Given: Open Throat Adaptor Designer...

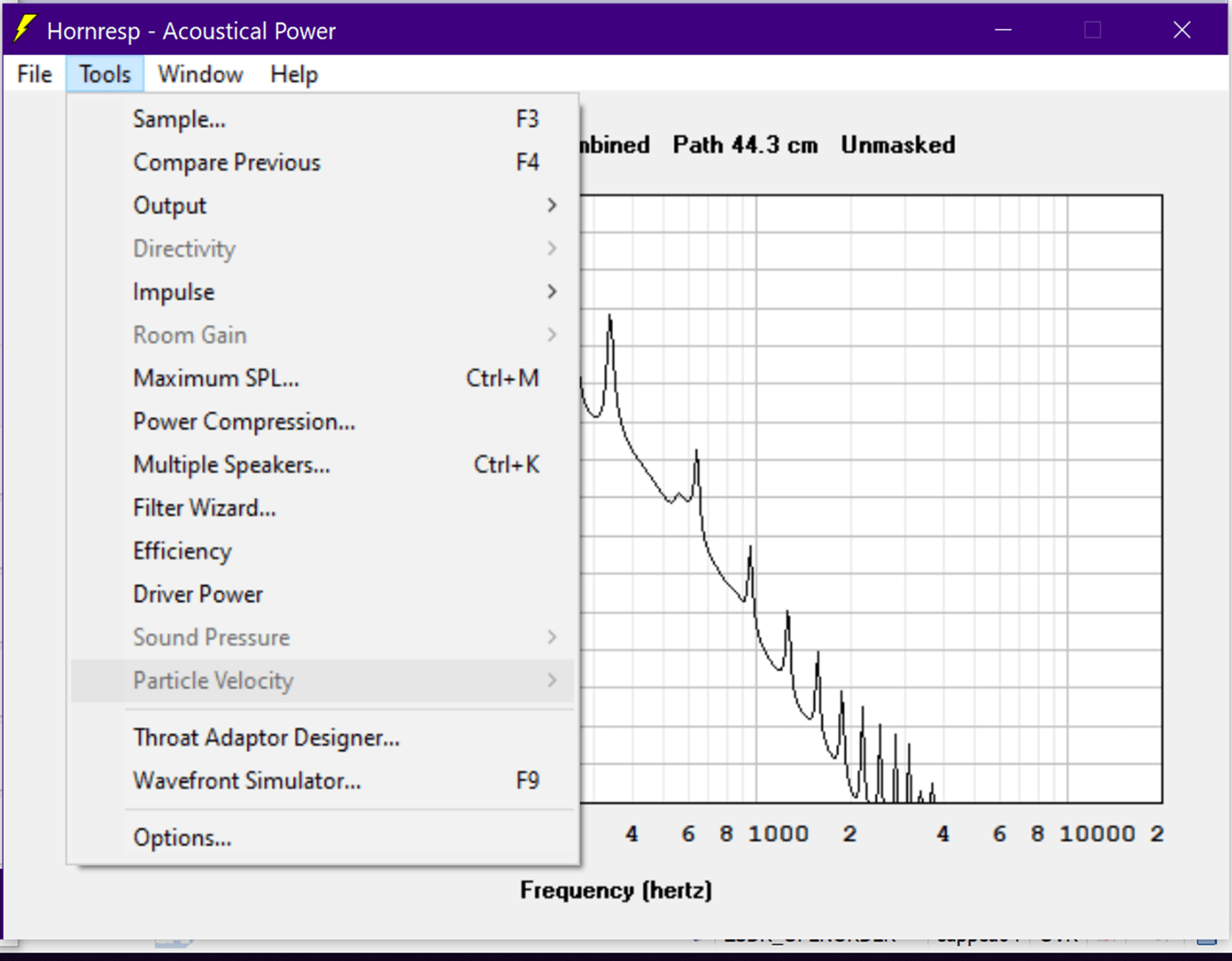Looking at the screenshot, I should click(x=322, y=737).
